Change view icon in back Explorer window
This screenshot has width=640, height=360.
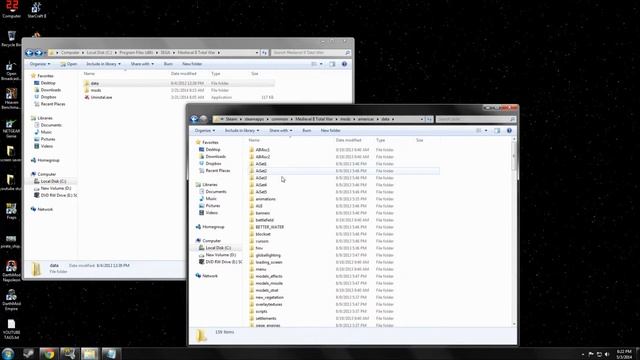click(314, 64)
